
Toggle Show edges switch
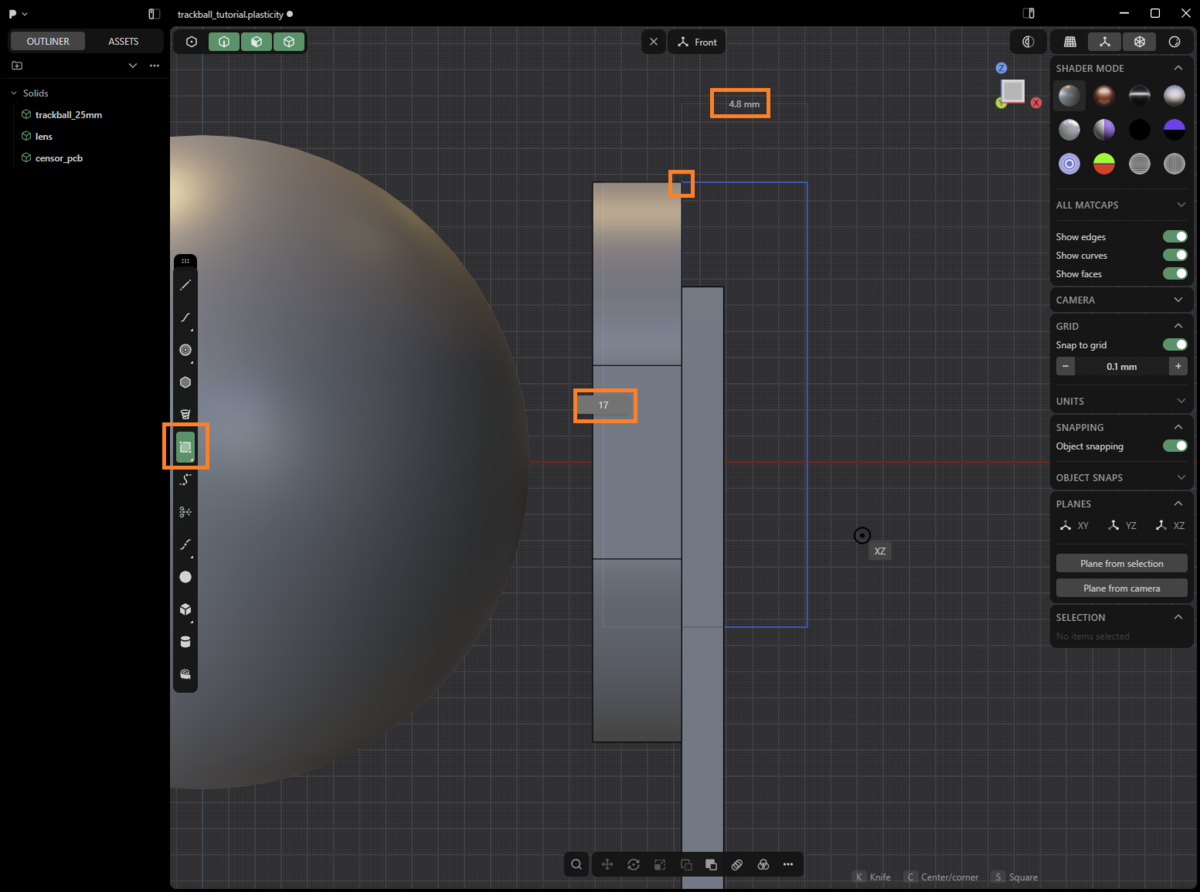click(x=1175, y=237)
